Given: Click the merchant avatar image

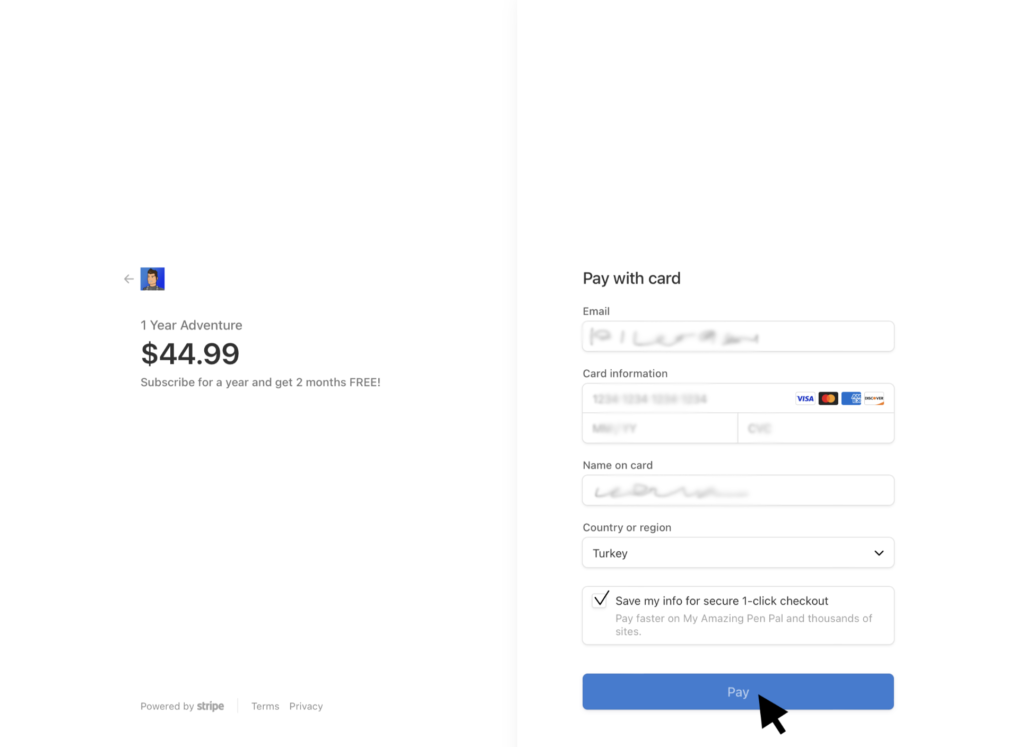Looking at the screenshot, I should (152, 279).
